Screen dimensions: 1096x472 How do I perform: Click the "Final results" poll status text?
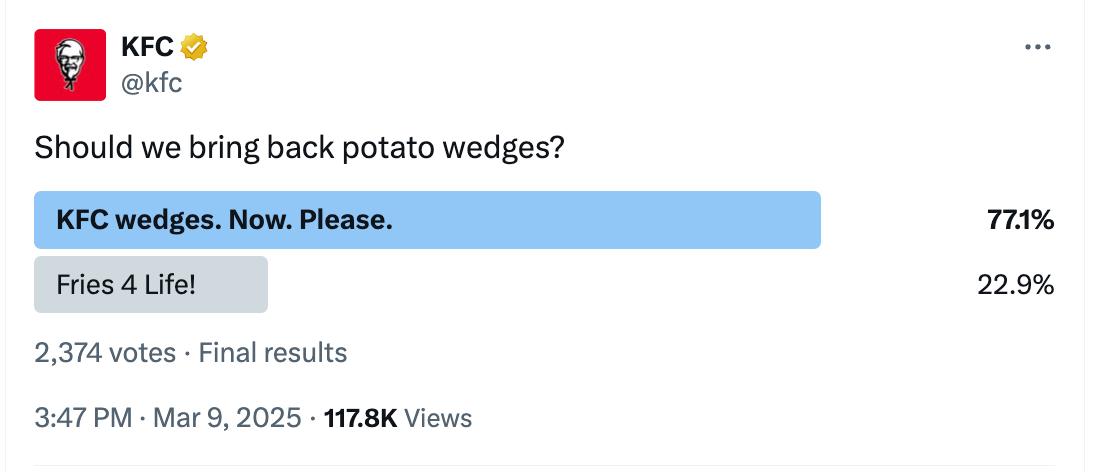[x=273, y=352]
